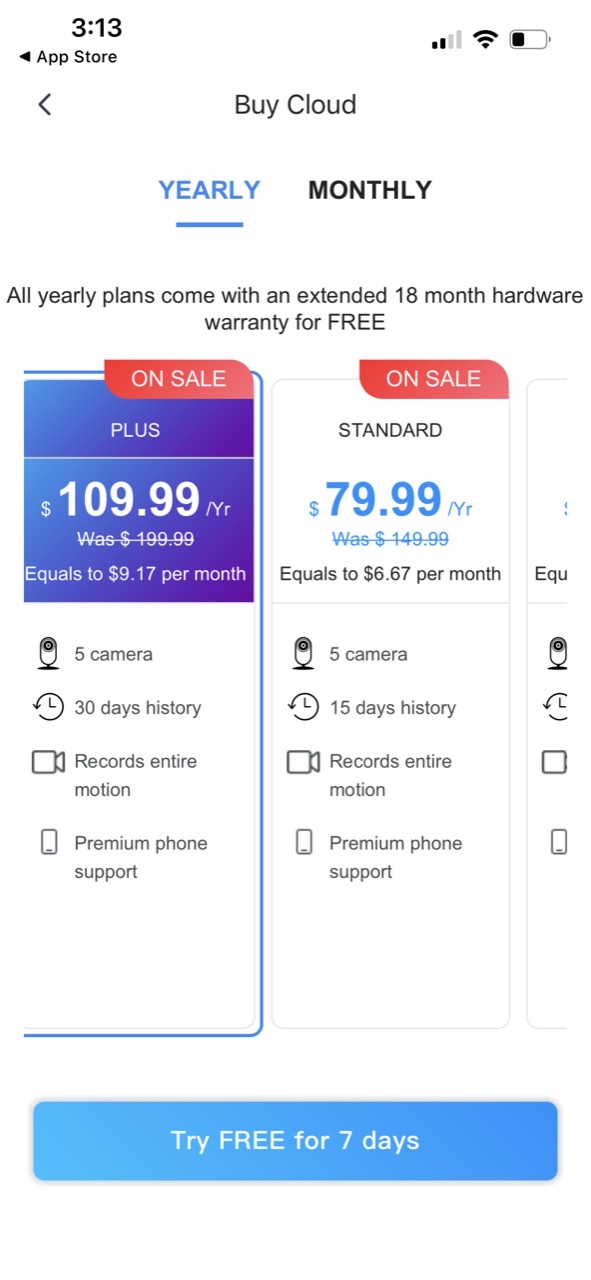The width and height of the screenshot is (591, 1280).
Task: Click the back chevron beside Buy Cloud
Action: click(44, 104)
